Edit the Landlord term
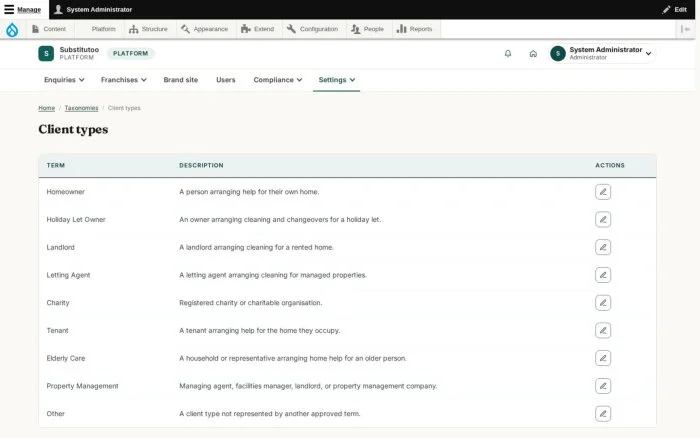The image size is (700, 438). (x=603, y=247)
